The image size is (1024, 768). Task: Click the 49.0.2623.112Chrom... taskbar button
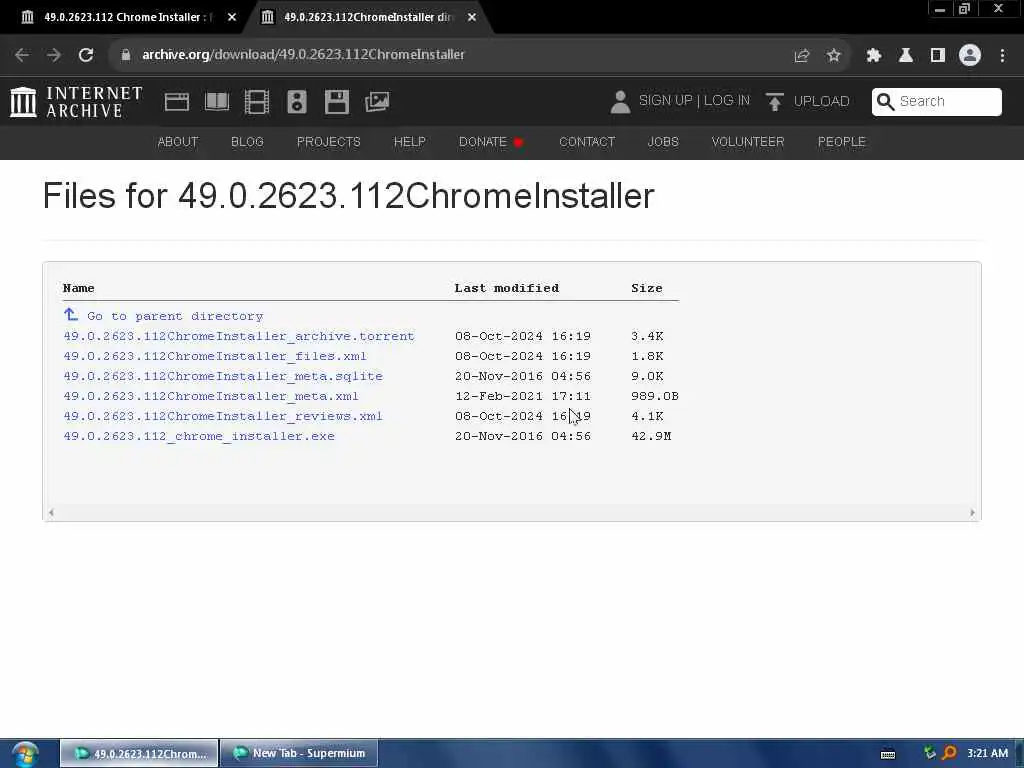tap(139, 754)
